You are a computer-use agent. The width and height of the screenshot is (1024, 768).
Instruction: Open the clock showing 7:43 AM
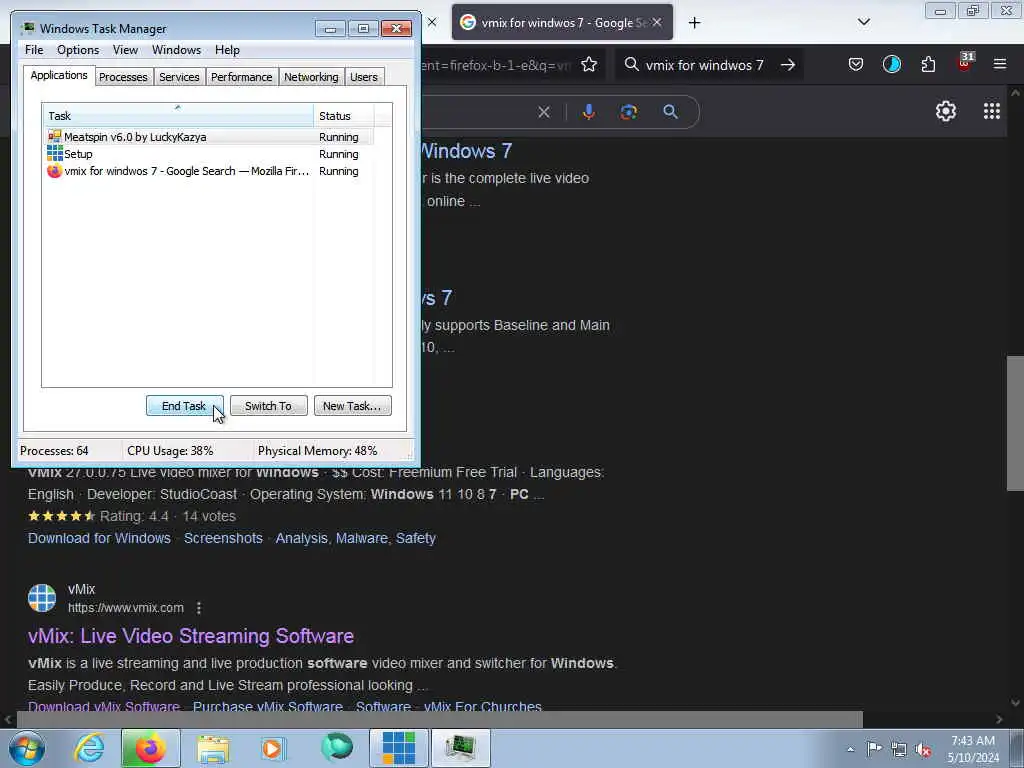pos(973,749)
